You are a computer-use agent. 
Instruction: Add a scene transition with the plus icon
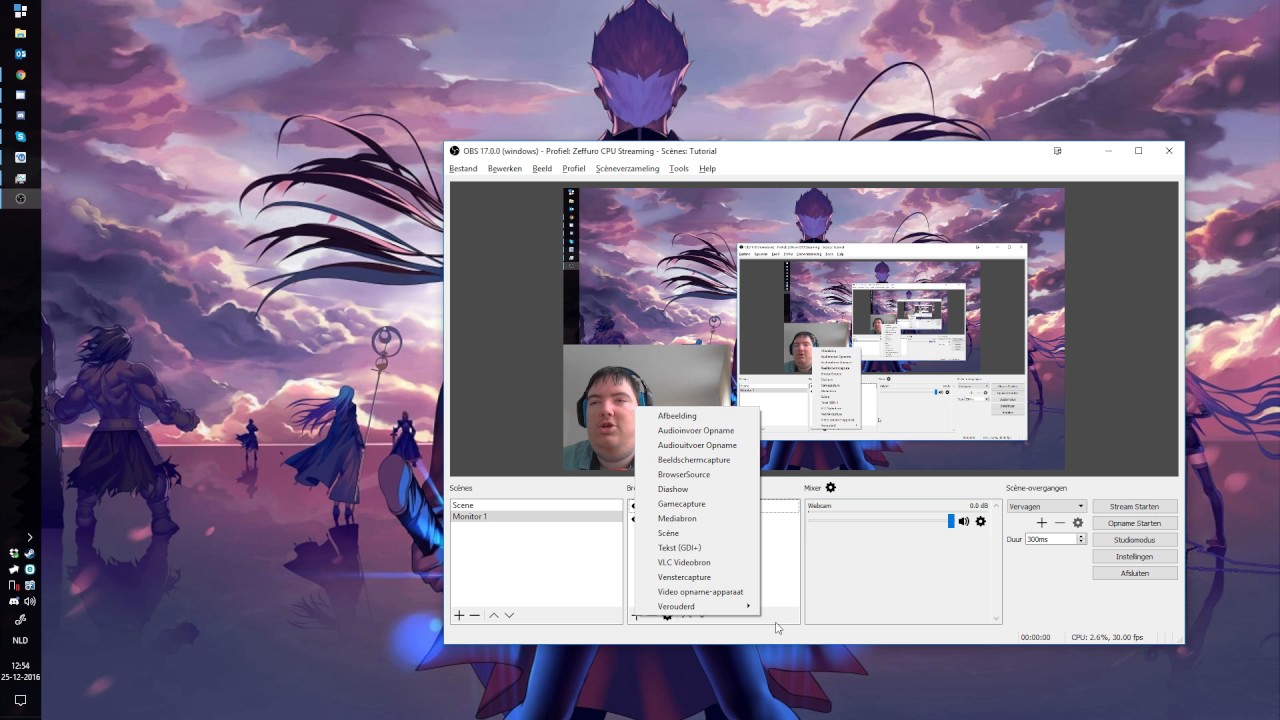[x=1042, y=523]
